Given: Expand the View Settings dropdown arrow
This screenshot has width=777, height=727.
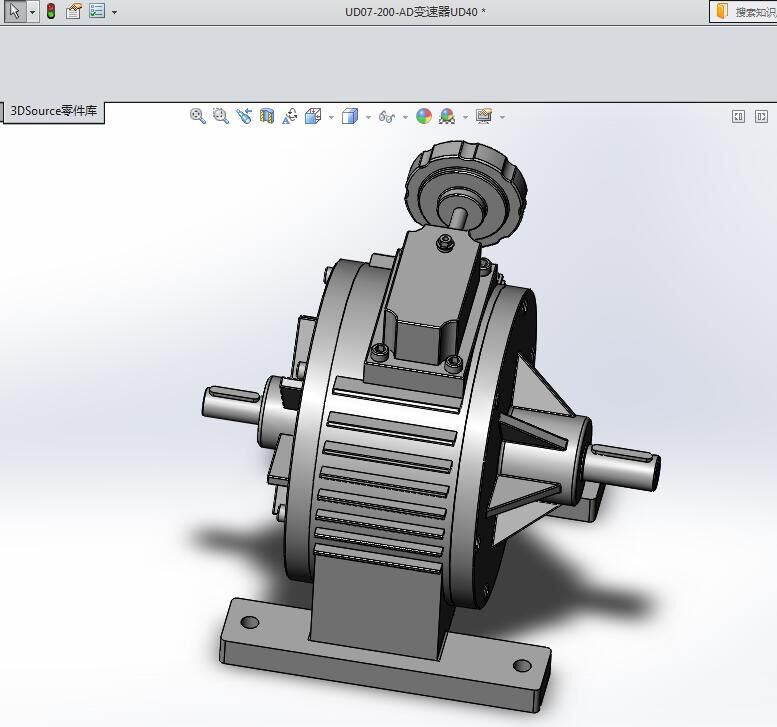Looking at the screenshot, I should [x=502, y=117].
